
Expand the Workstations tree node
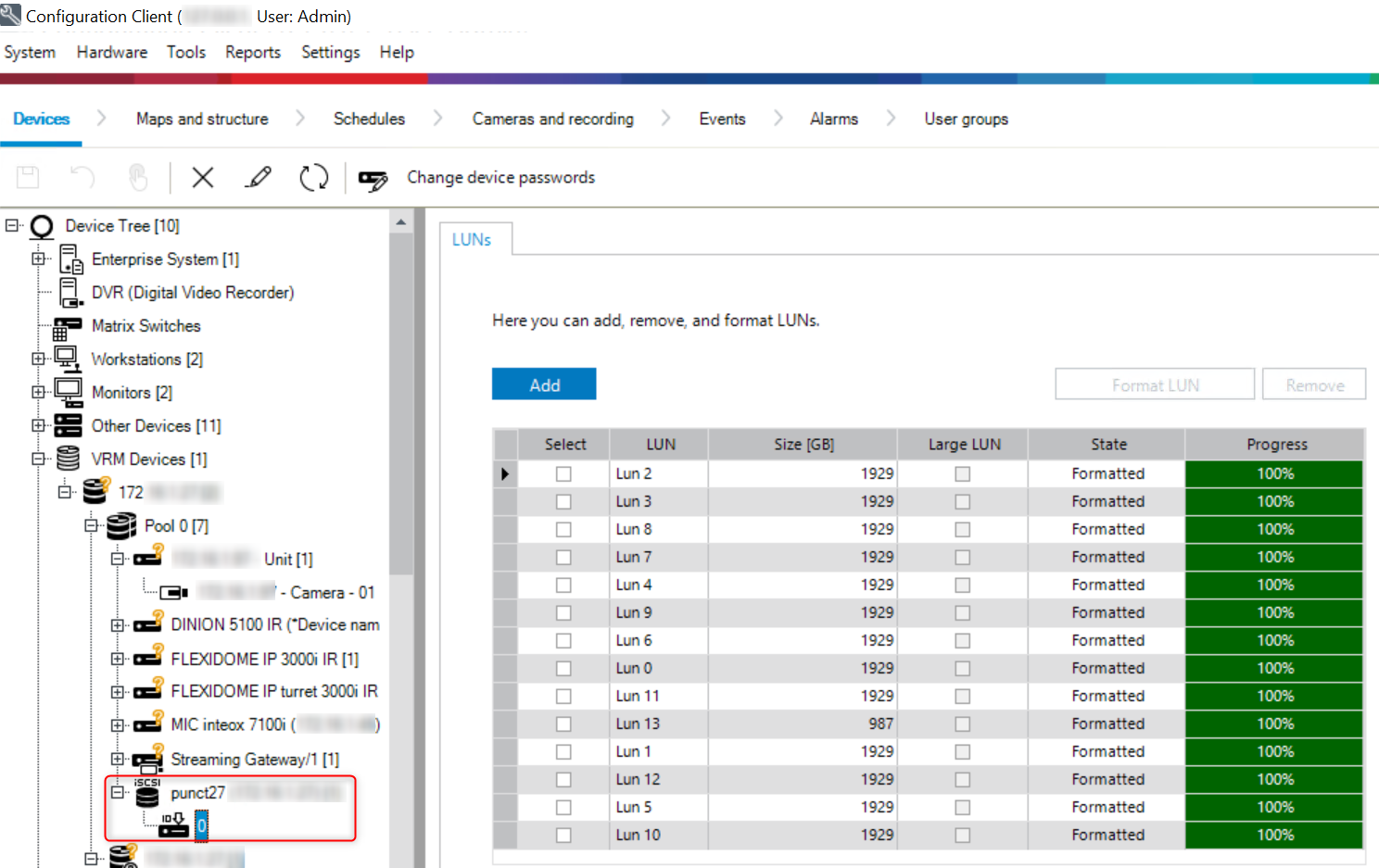click(38, 359)
